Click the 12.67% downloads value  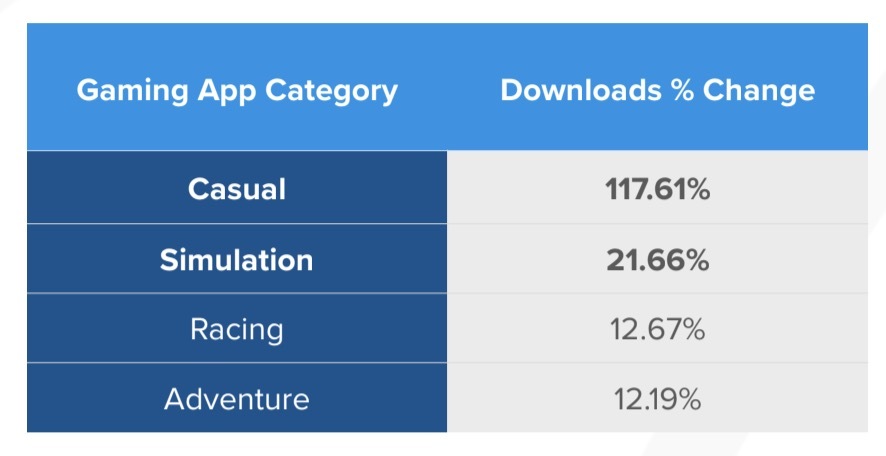(657, 329)
